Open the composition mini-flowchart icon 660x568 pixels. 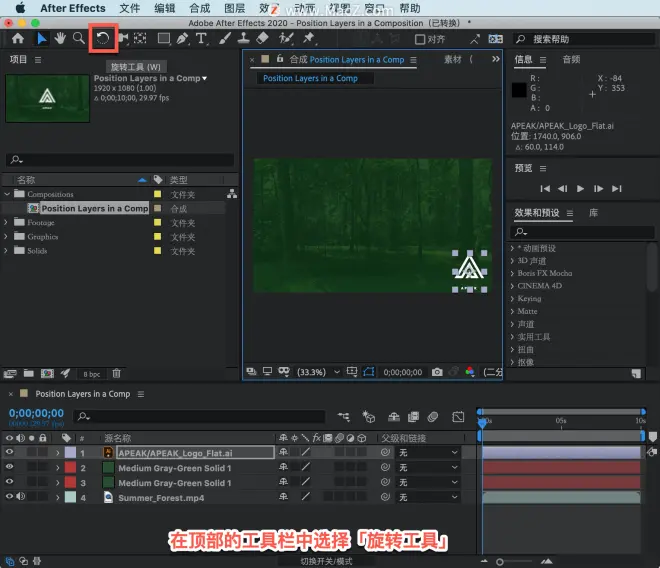[343, 417]
